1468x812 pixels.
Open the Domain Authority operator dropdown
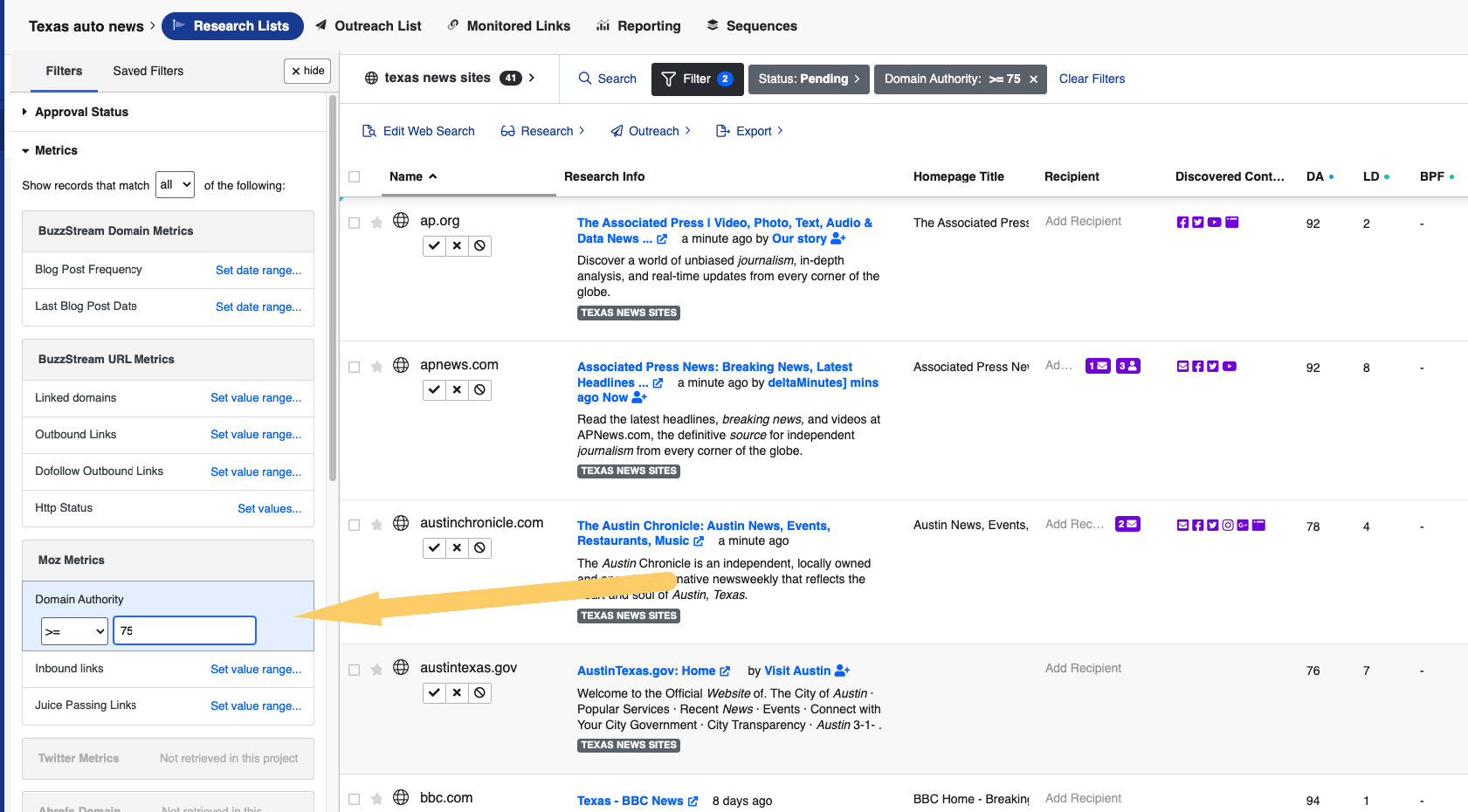[74, 631]
